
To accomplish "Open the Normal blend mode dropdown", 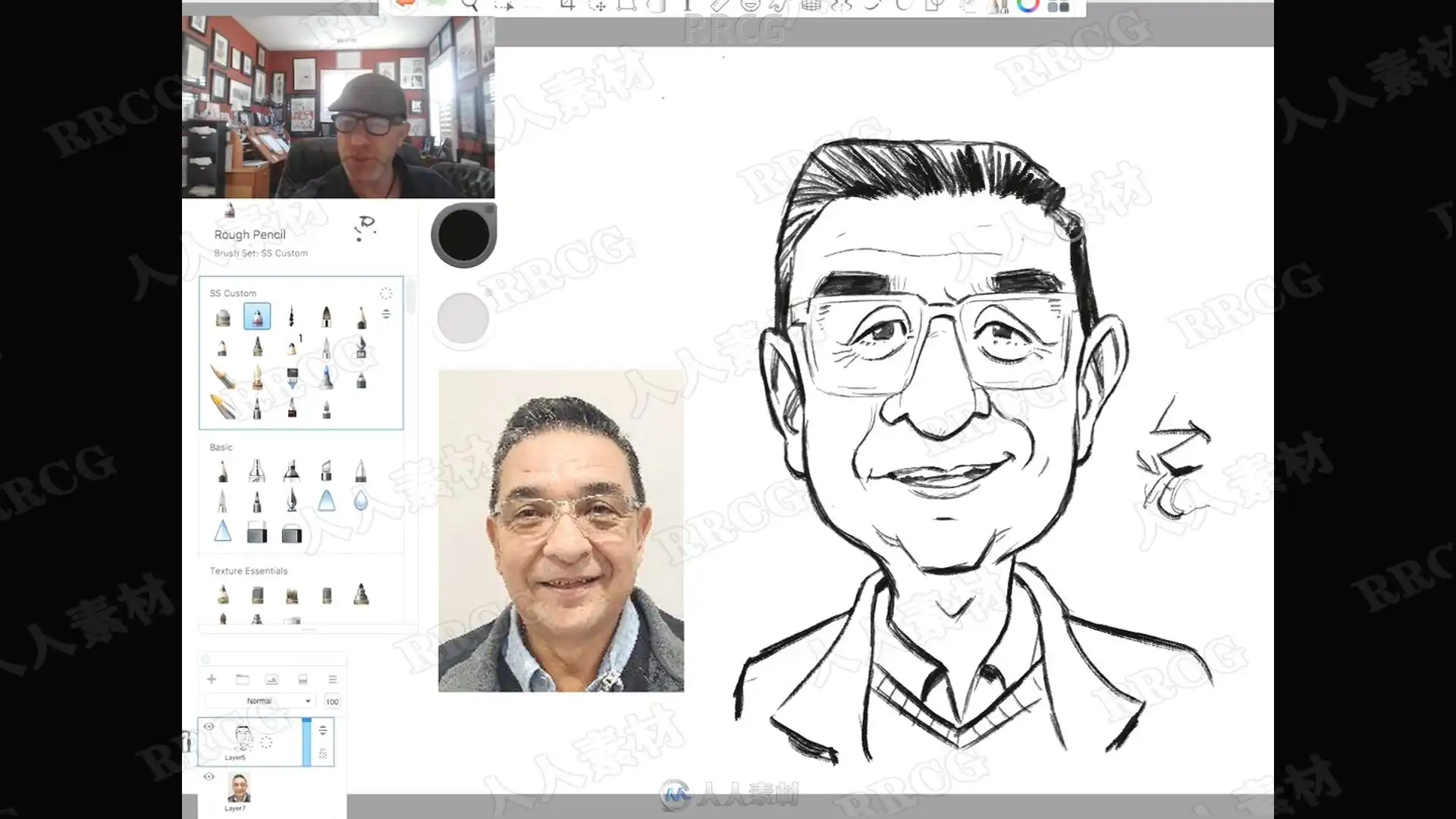I will (260, 701).
